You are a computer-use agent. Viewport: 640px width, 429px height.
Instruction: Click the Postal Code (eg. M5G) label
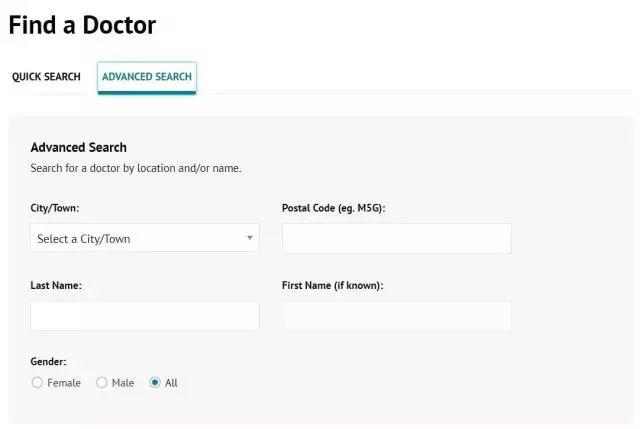click(334, 208)
